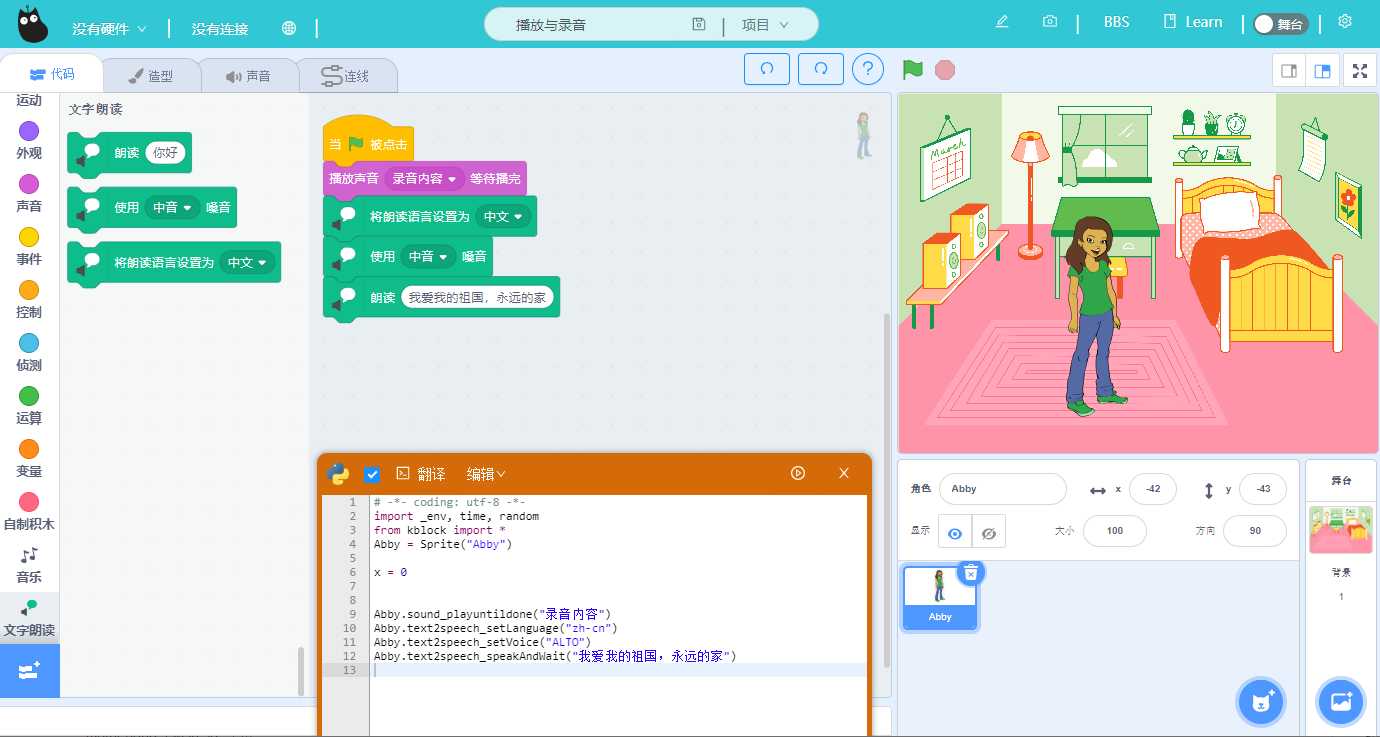Image resolution: width=1380 pixels, height=737 pixels.
Task: Select the Abby sprite thumbnail
Action: pos(940,597)
